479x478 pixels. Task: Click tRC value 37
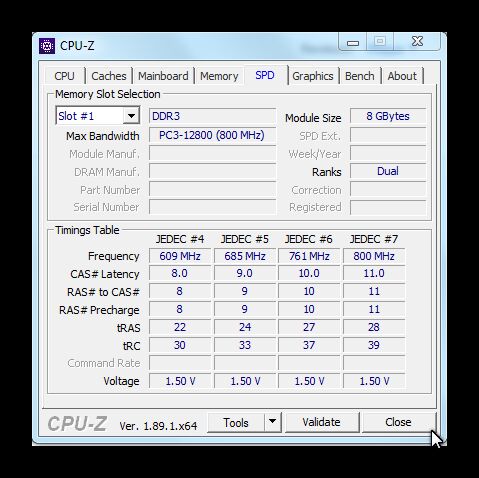pyautogui.click(x=309, y=345)
